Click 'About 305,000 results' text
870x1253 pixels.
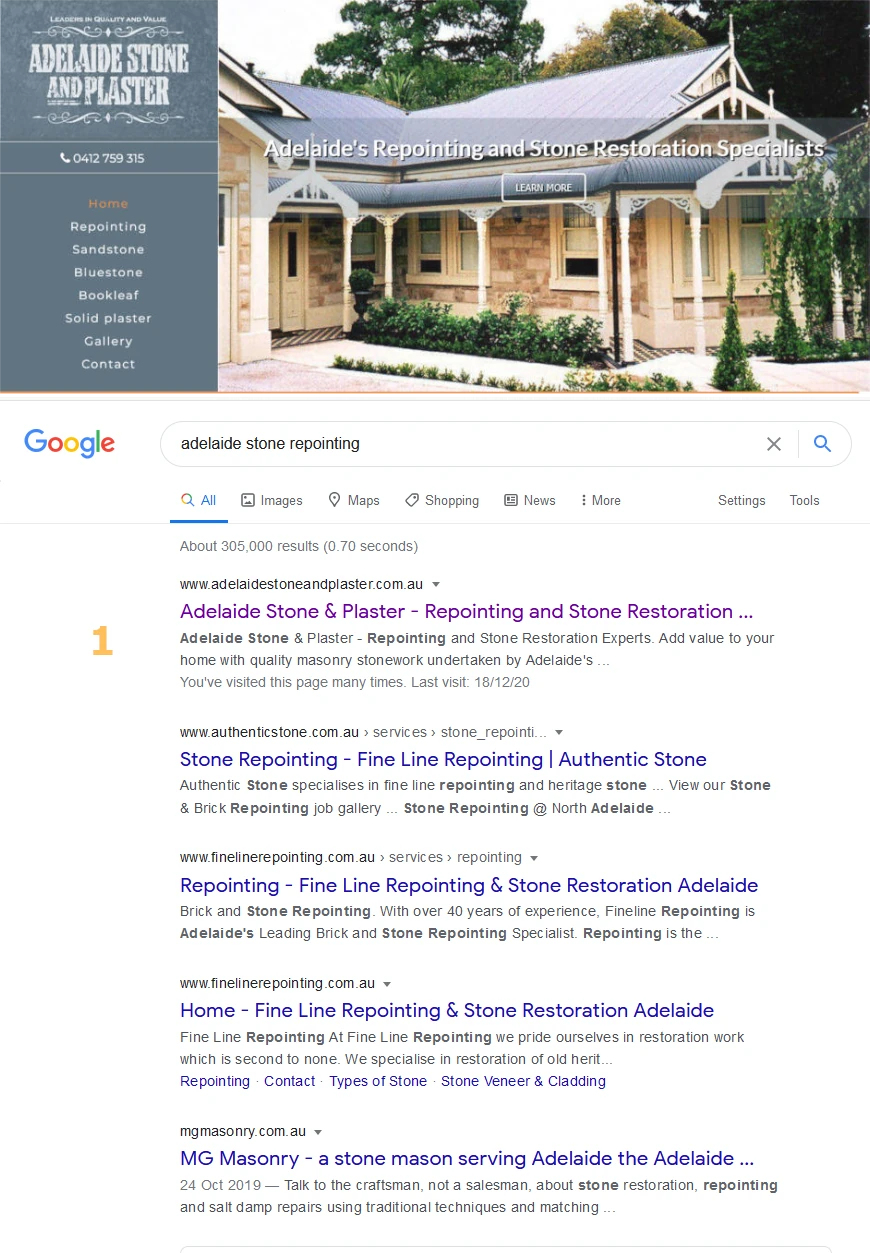299,547
